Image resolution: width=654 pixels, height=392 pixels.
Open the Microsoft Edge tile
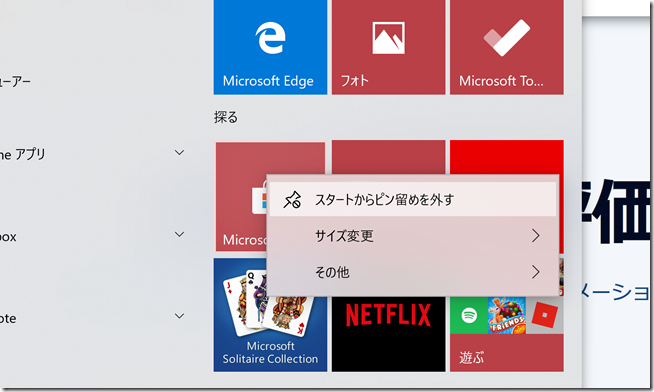[x=270, y=47]
